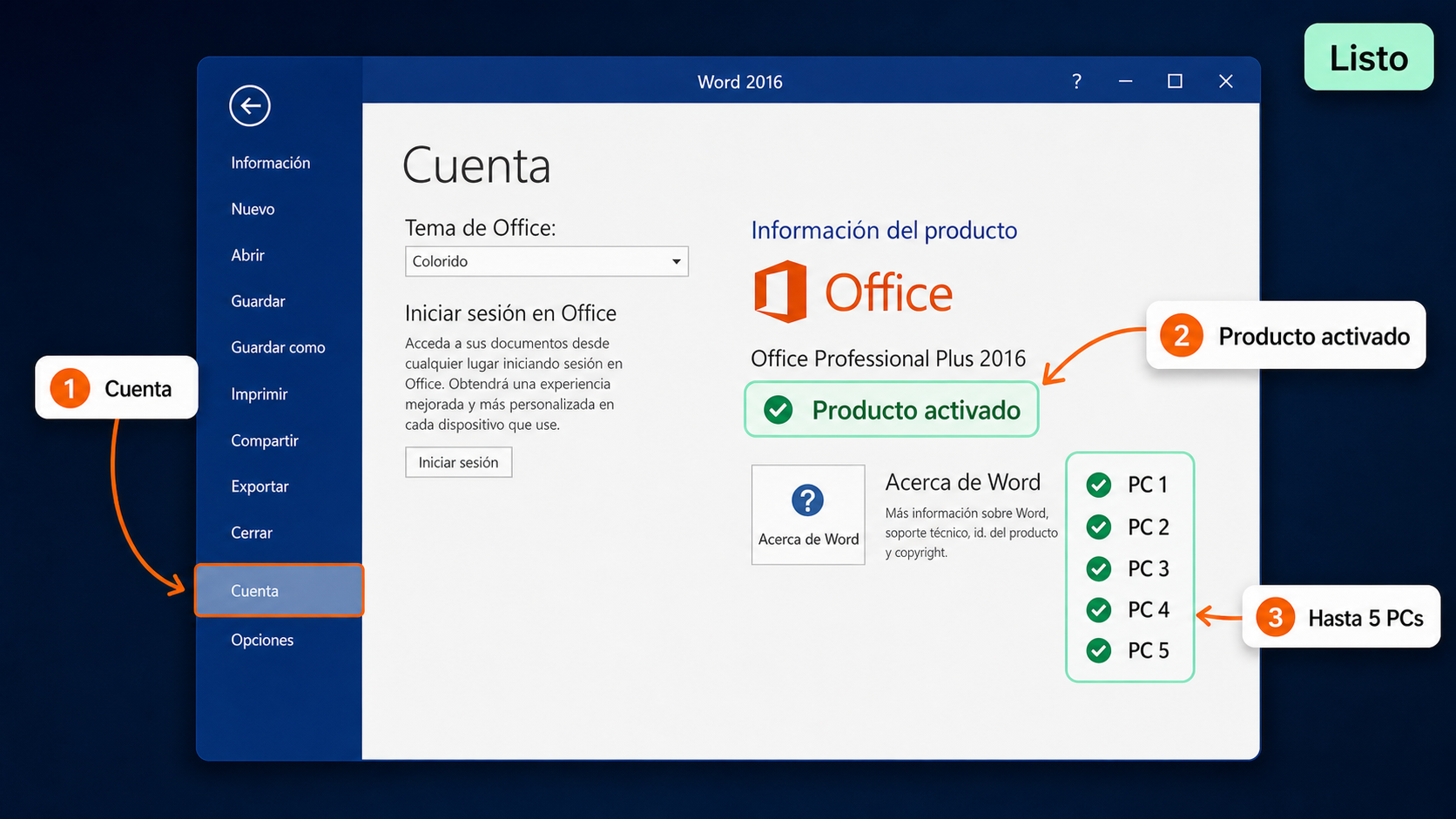Click the Iniciar sesión button

[459, 462]
